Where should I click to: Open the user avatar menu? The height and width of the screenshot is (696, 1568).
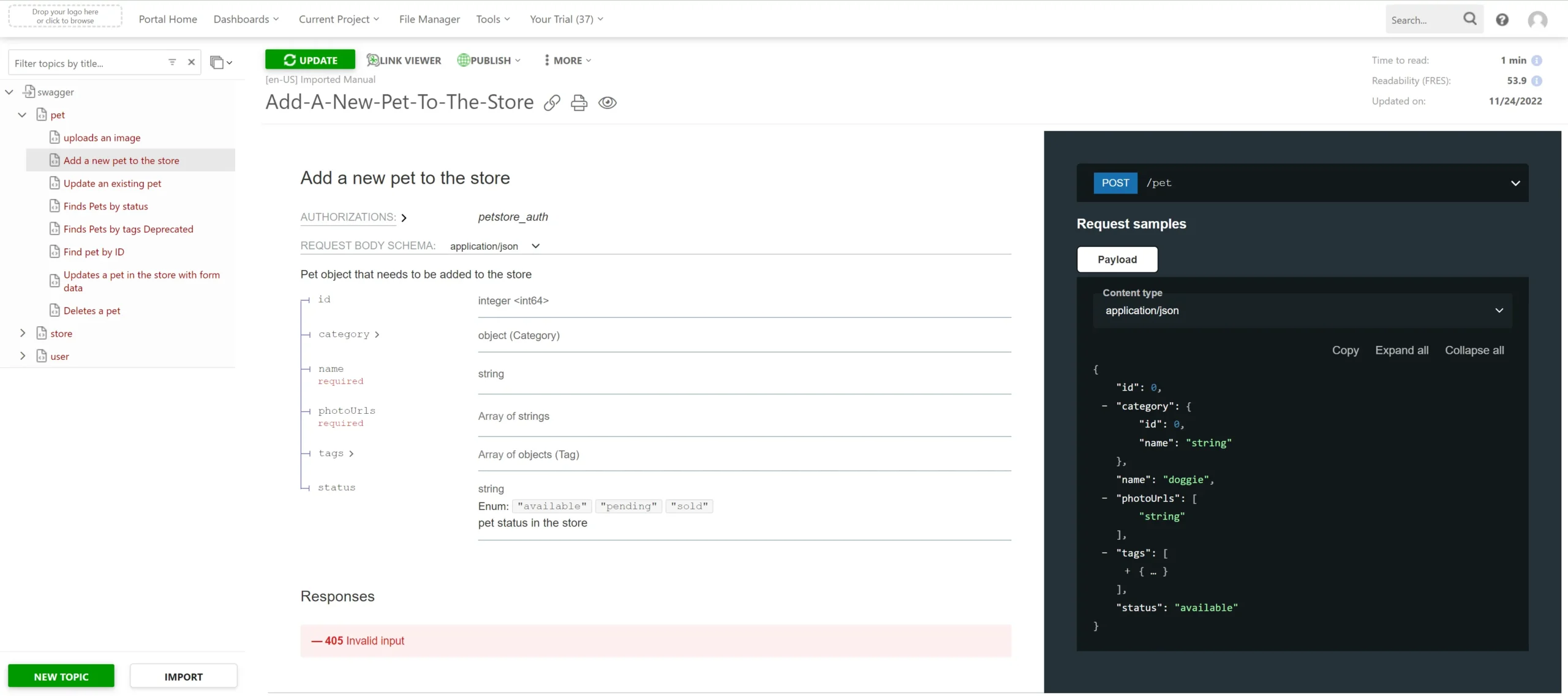coord(1538,19)
